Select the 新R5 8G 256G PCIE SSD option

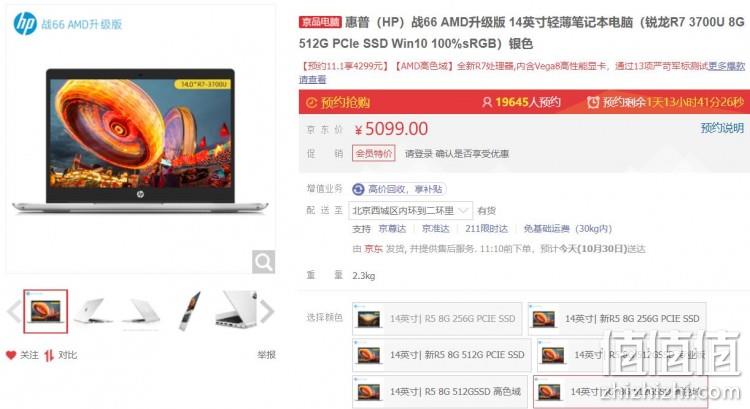tap(617, 319)
